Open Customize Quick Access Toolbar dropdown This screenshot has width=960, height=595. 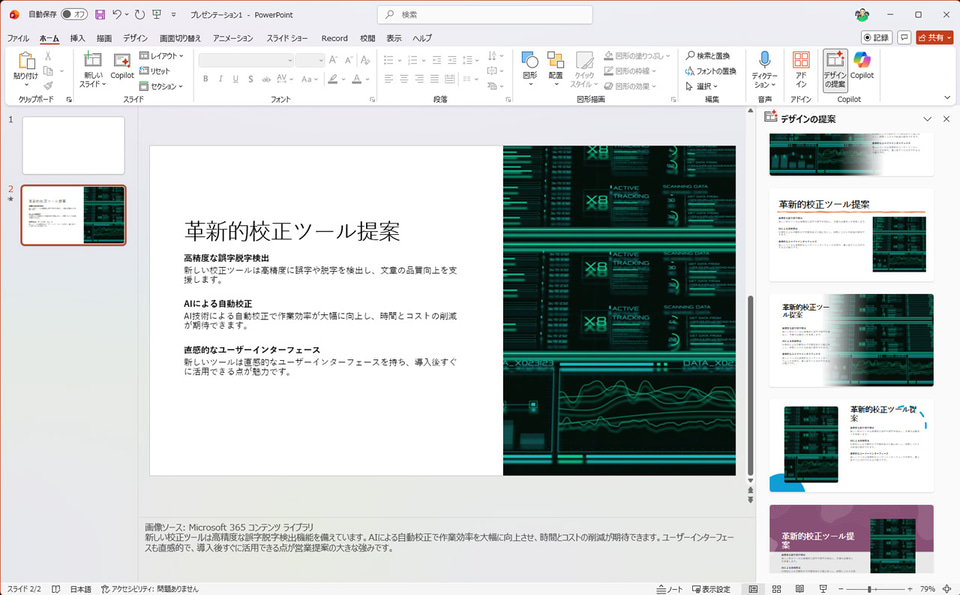click(173, 14)
